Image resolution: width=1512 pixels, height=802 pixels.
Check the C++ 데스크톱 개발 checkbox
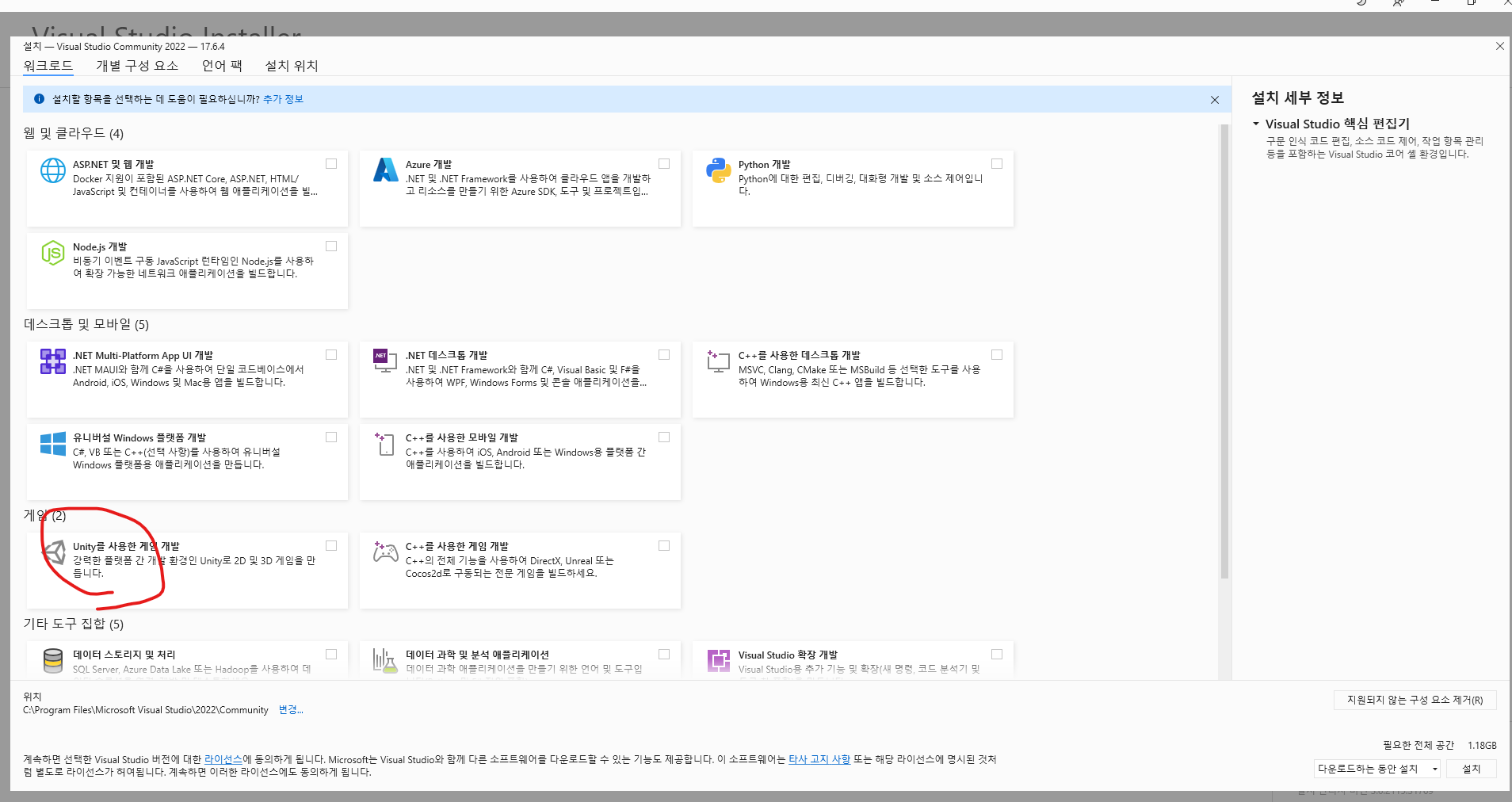(997, 355)
